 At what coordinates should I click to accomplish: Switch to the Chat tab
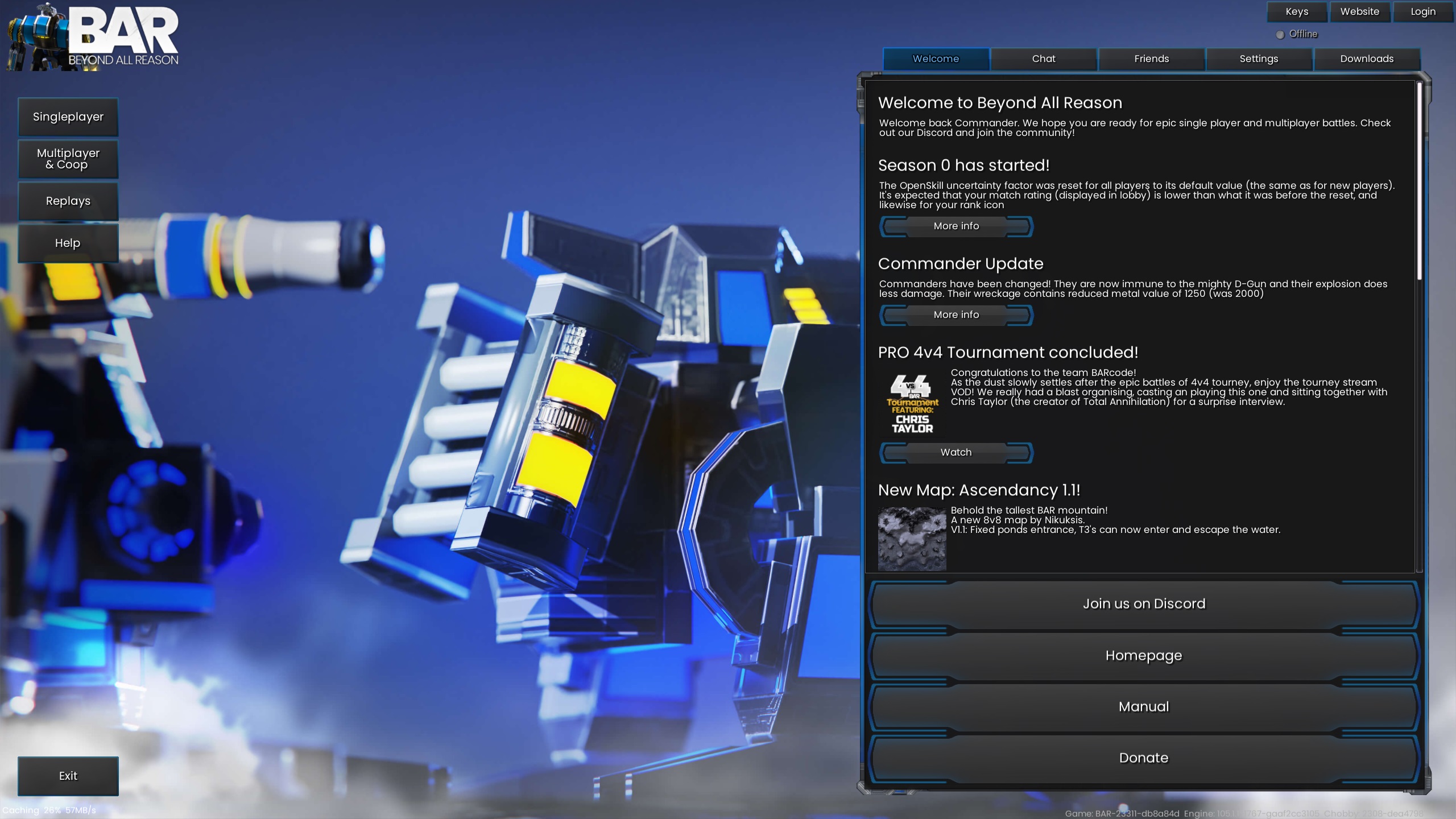pos(1043,59)
